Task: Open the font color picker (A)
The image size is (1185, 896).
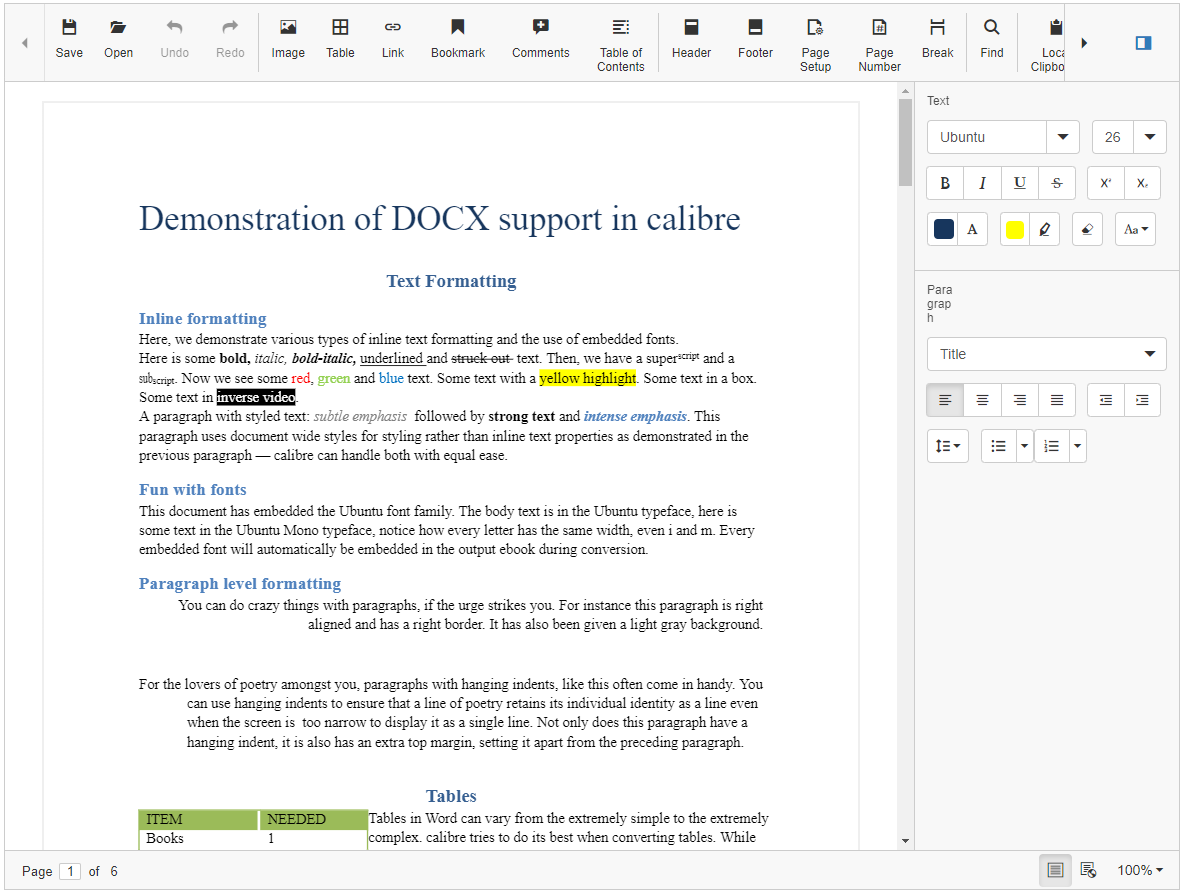Action: click(972, 230)
